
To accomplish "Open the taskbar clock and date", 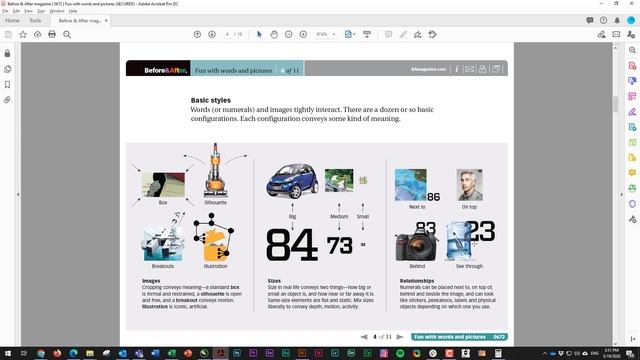I will pos(611,353).
